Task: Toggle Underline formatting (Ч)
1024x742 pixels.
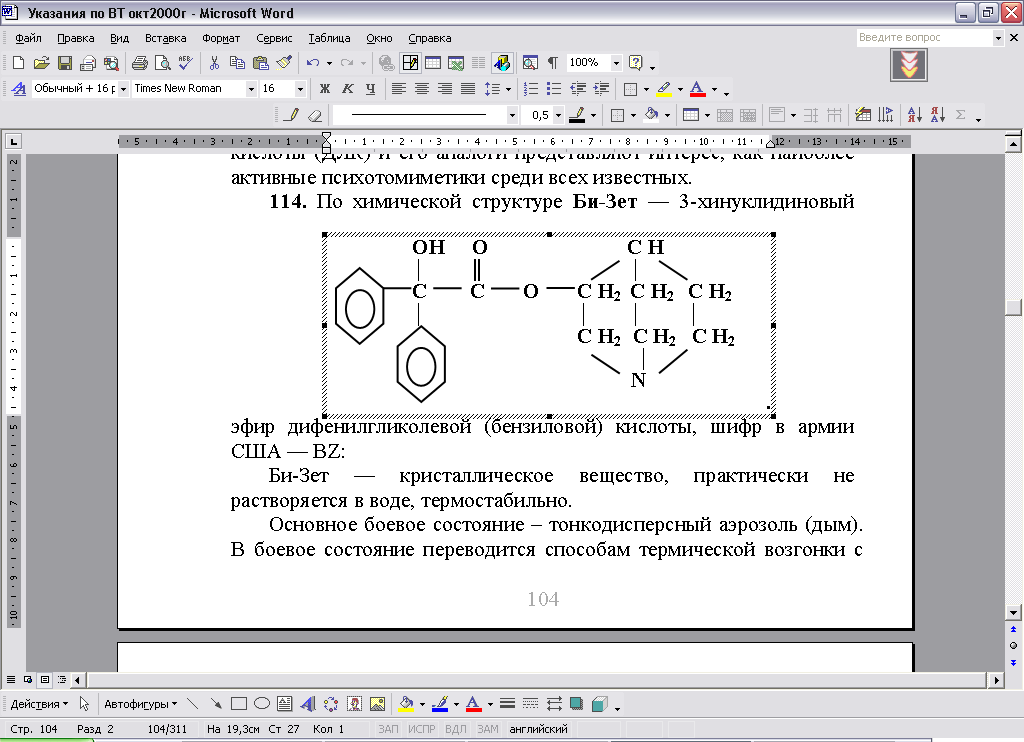Action: click(370, 89)
